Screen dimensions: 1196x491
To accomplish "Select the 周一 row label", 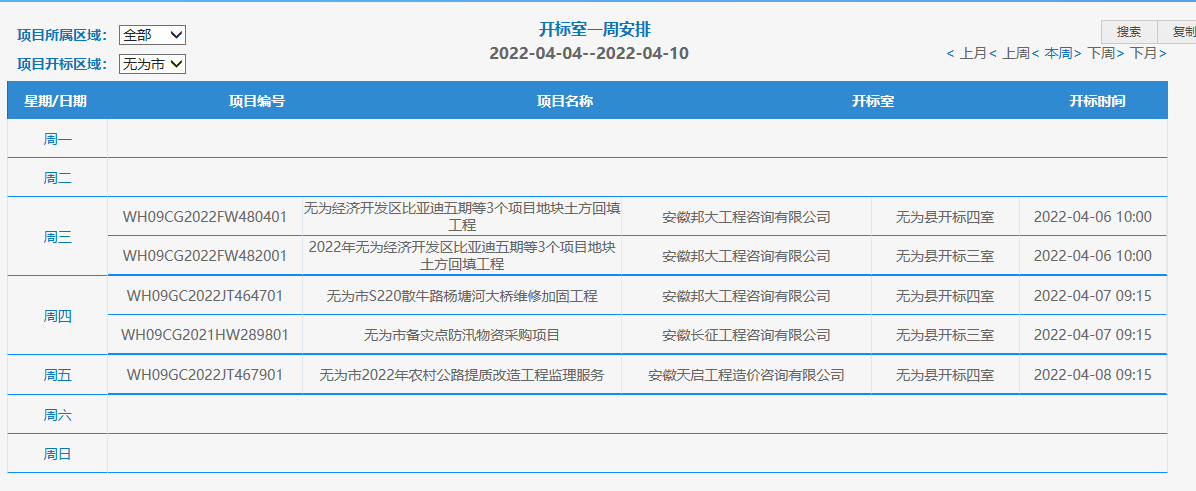I will [57, 139].
